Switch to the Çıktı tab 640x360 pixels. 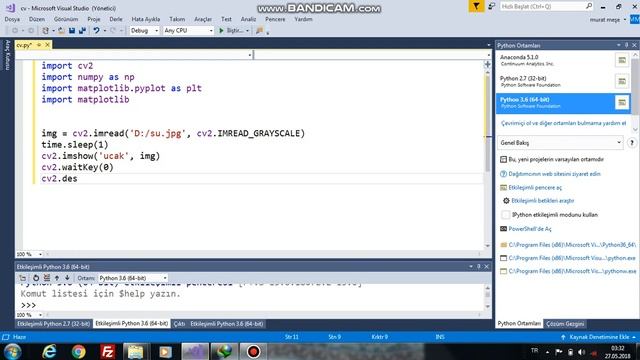179,324
